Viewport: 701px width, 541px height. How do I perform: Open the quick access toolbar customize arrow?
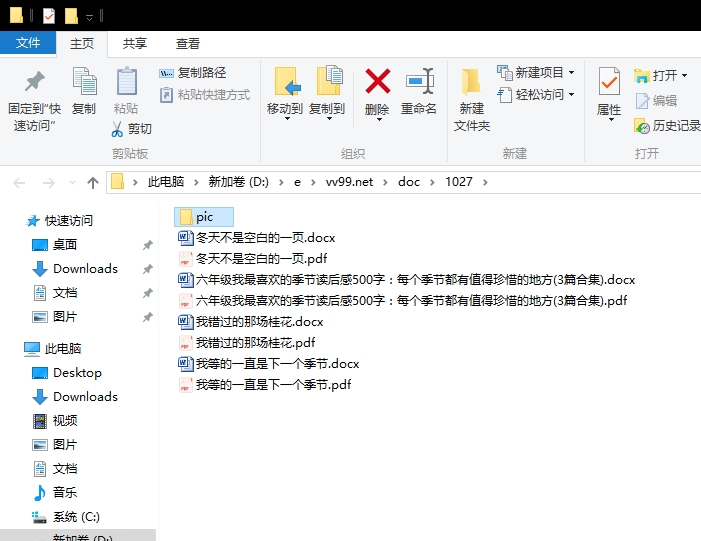(89, 18)
